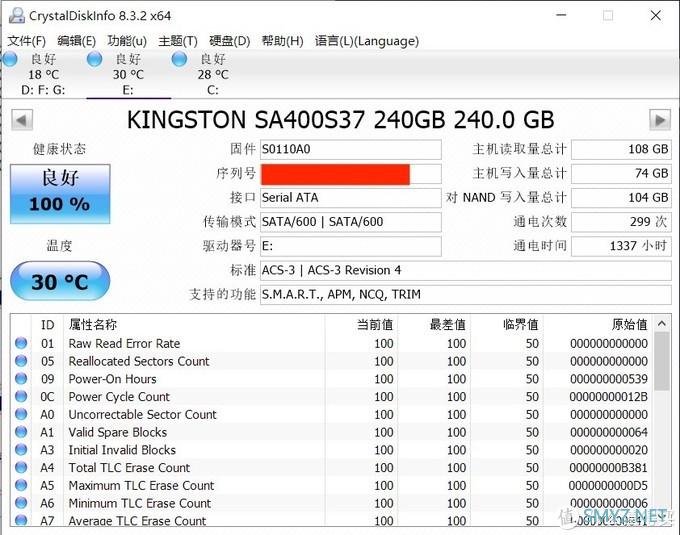
Task: Click raw value 000000000539
Action: (608, 379)
